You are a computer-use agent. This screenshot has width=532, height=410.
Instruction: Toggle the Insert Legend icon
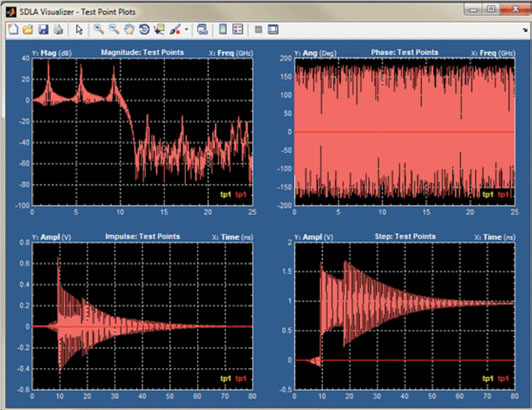[238, 30]
